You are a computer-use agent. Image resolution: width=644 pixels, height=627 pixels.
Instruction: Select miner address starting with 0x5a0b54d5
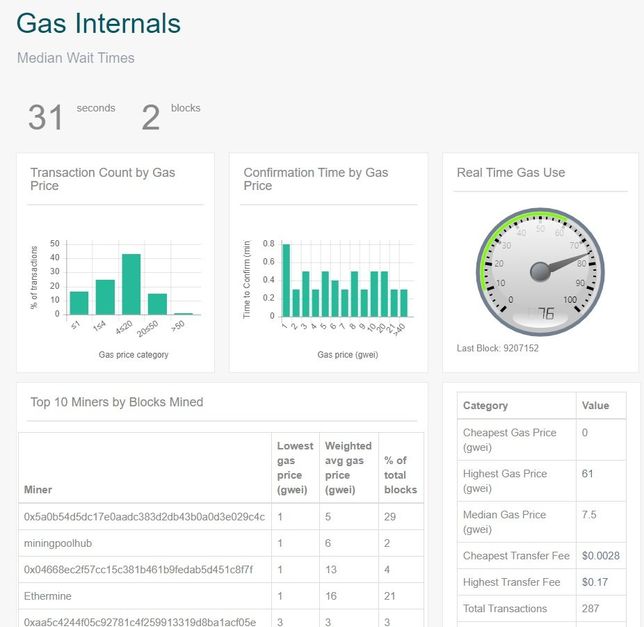pos(144,517)
